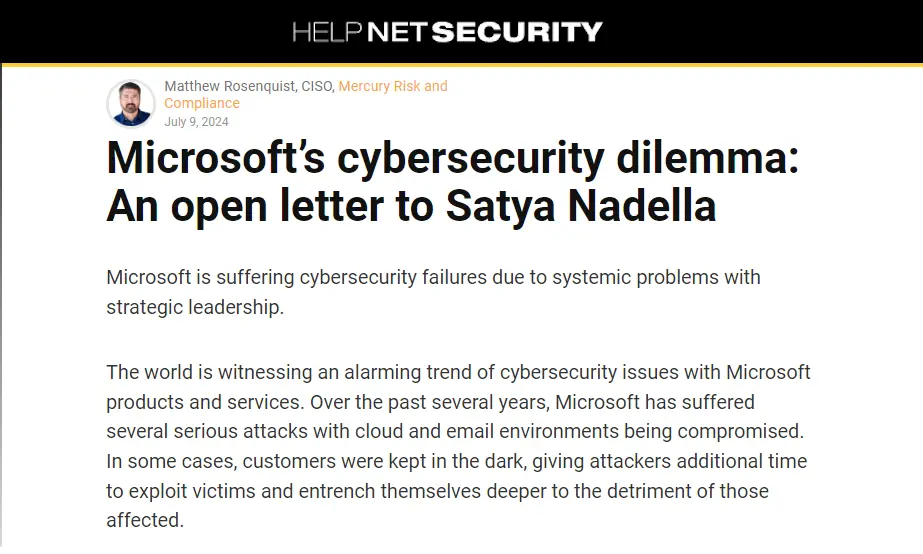Follow the Mercury Risk and Compliance link

pyautogui.click(x=306, y=94)
